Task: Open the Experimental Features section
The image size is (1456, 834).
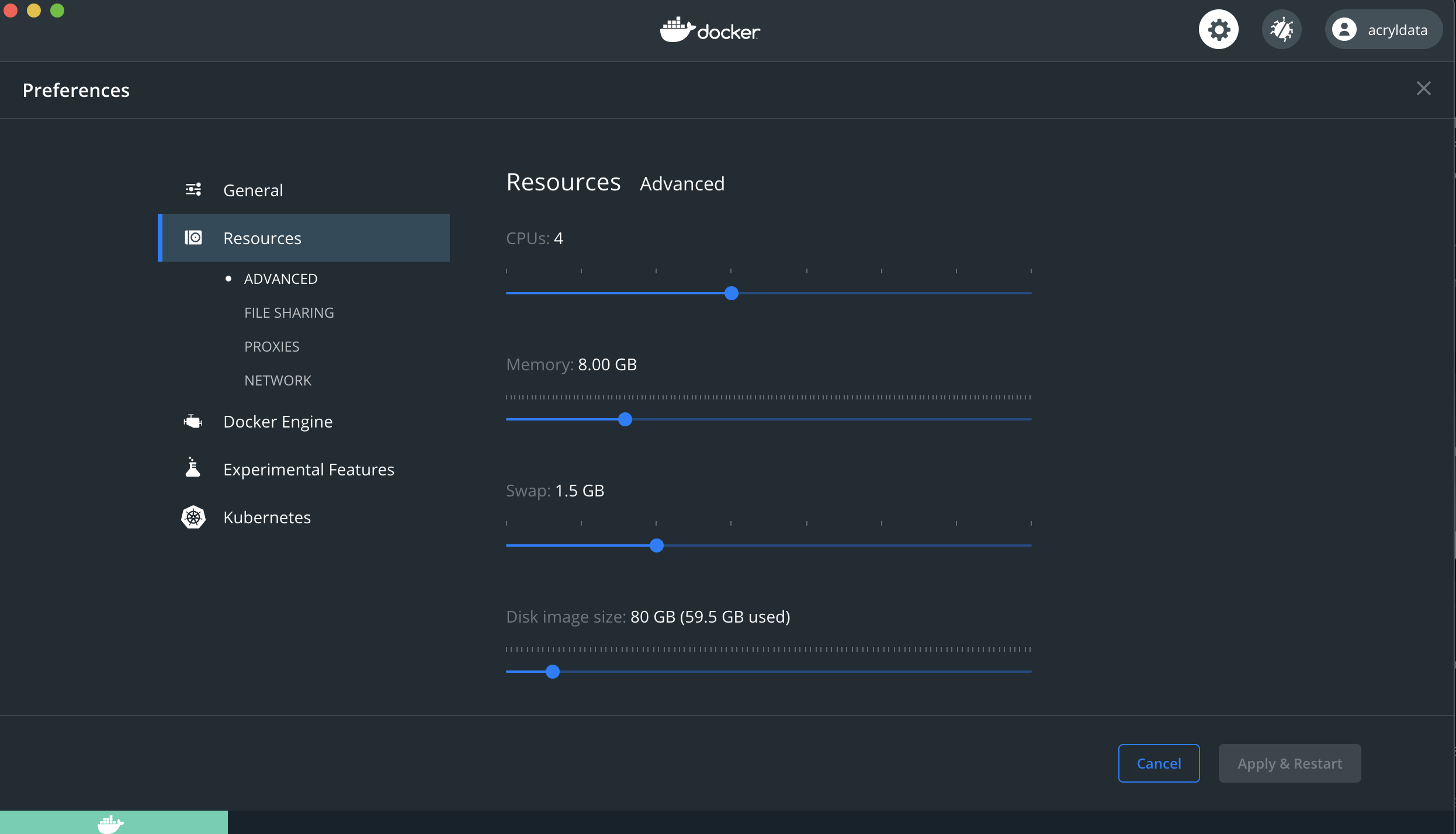Action: 308,469
